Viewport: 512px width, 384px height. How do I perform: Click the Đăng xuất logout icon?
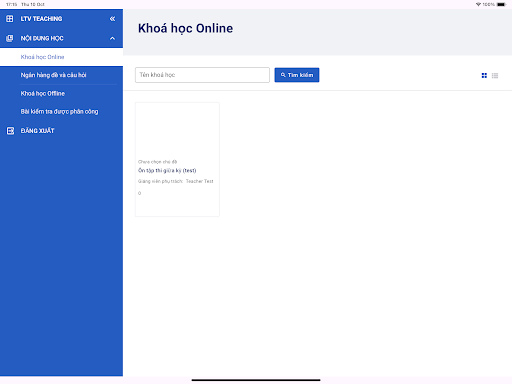(10, 131)
